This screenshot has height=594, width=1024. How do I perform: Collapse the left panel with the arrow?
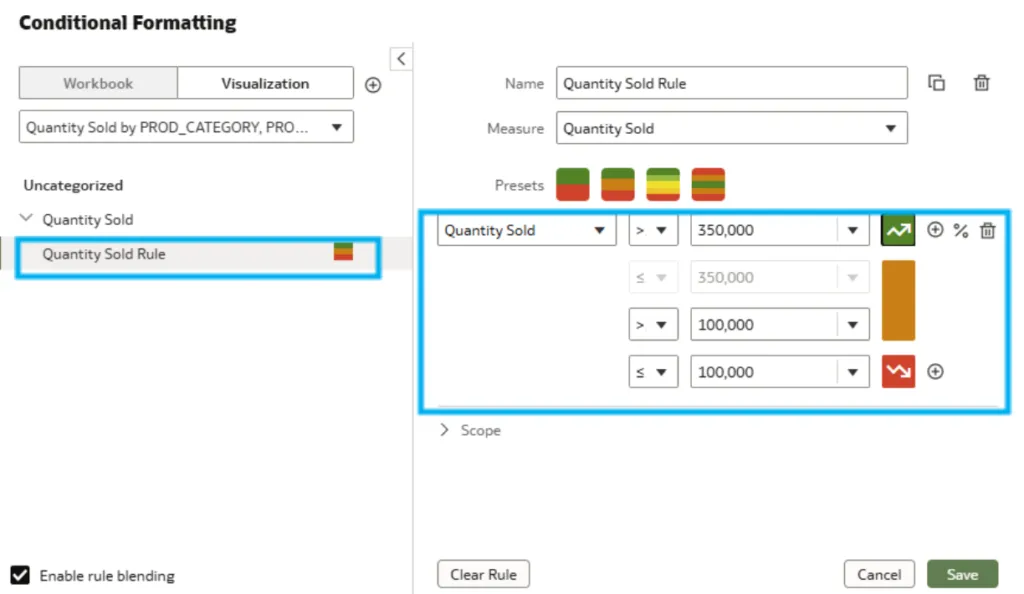click(x=401, y=59)
